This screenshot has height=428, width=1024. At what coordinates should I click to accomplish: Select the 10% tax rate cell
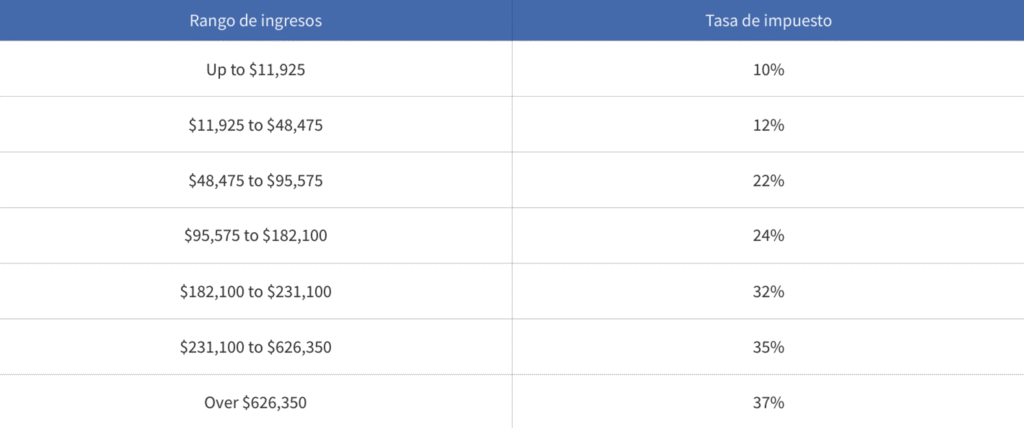(769, 70)
